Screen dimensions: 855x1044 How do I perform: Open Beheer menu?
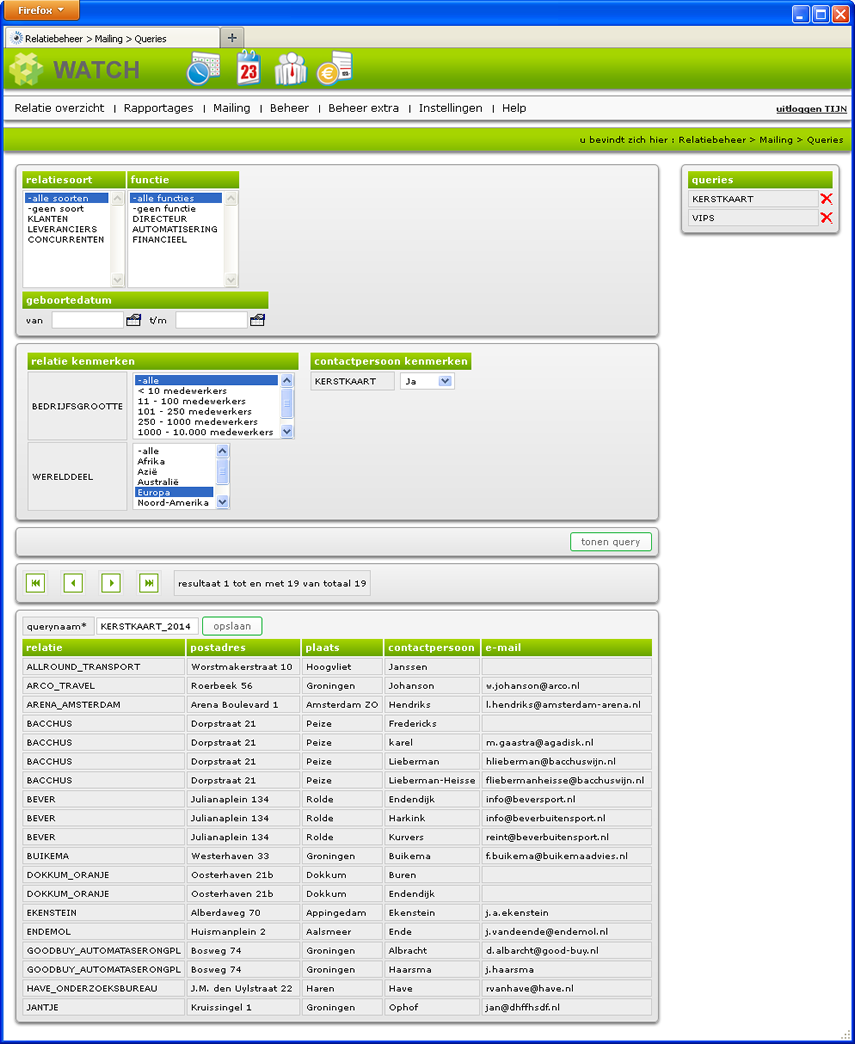[289, 108]
